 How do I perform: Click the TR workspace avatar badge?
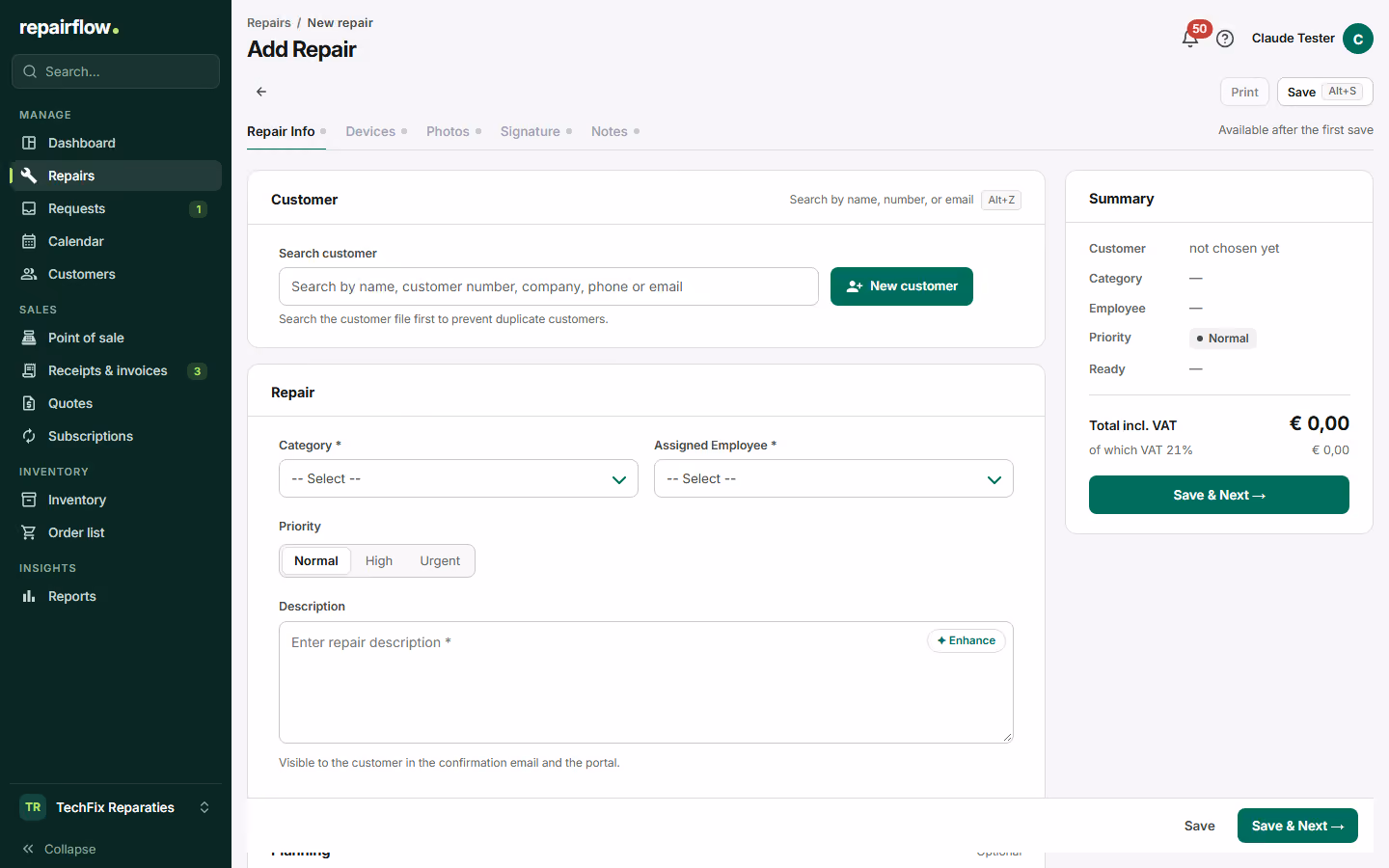[33, 807]
